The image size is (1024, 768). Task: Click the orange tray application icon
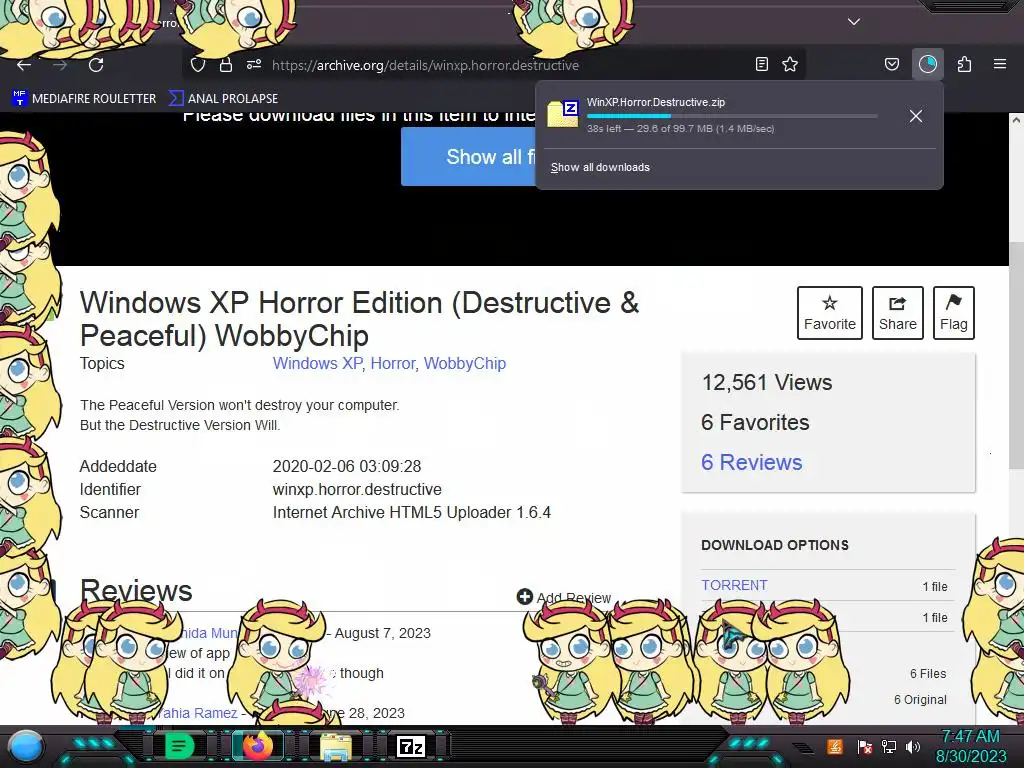pyautogui.click(x=835, y=746)
